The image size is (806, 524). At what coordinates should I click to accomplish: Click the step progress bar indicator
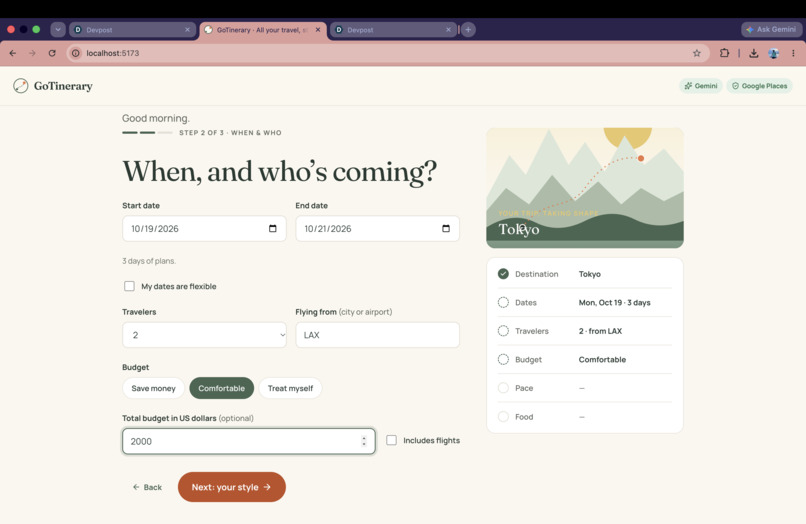pos(148,133)
